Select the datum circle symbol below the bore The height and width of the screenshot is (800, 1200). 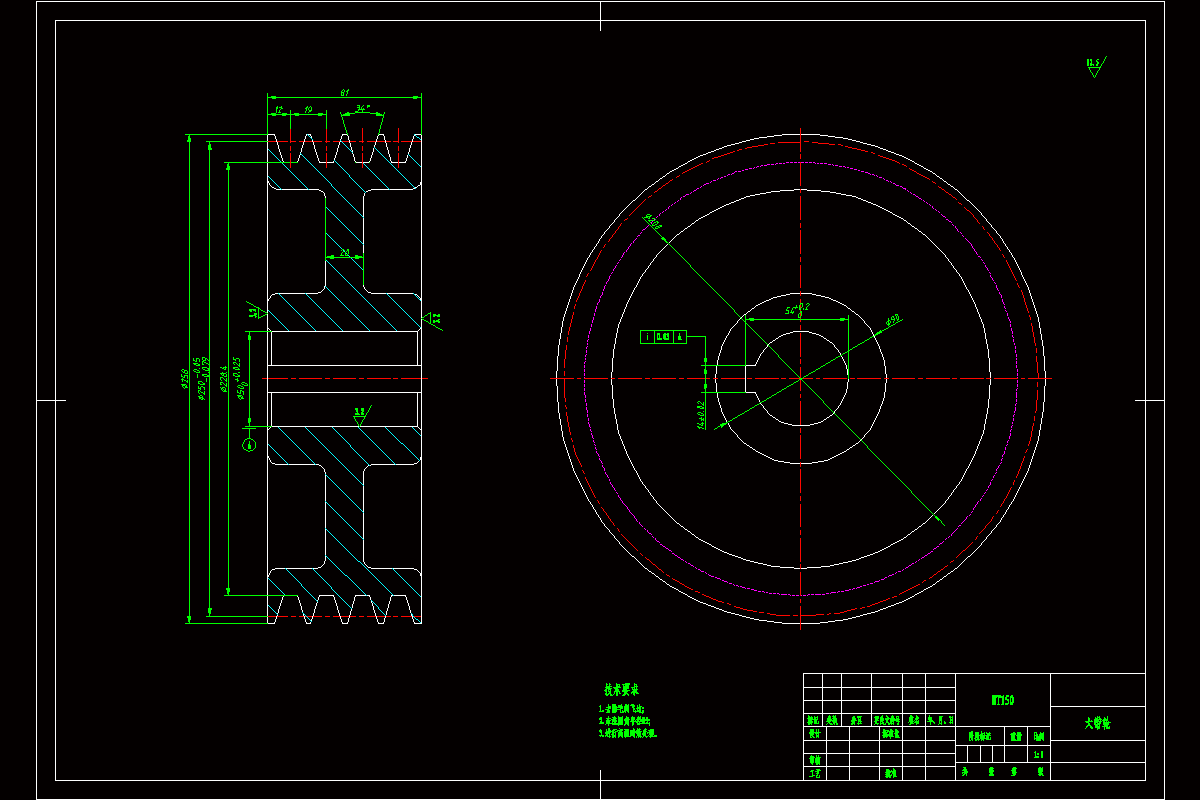[x=249, y=444]
